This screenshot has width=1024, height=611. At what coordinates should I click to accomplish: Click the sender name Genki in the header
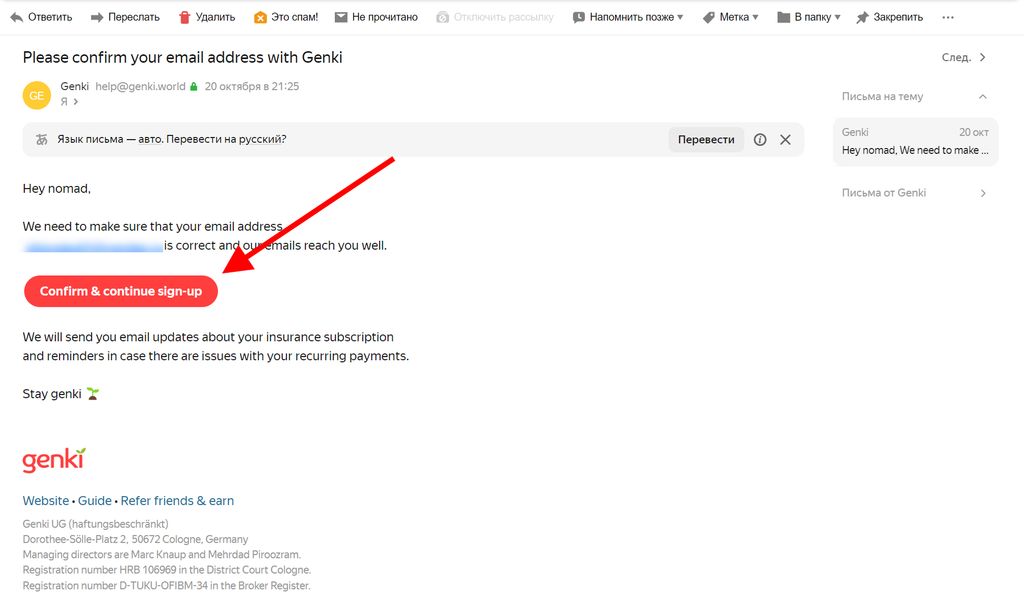click(74, 86)
